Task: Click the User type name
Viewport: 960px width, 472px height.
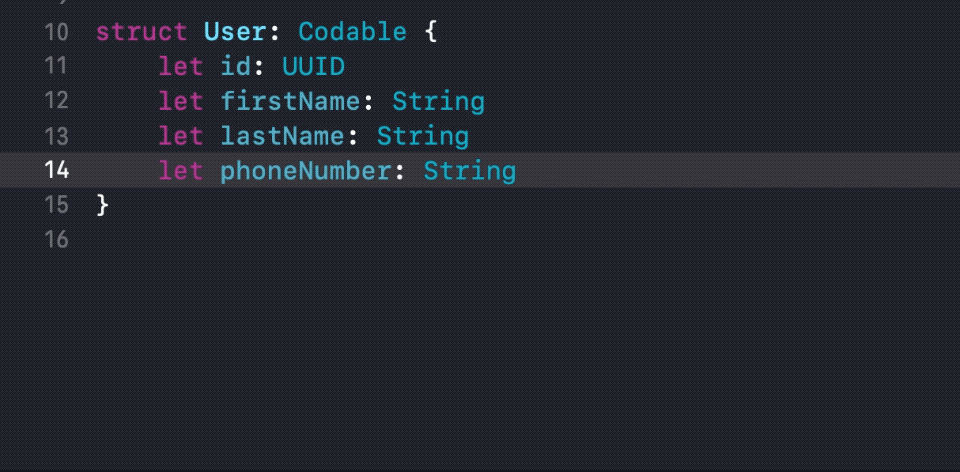Action: coord(234,32)
